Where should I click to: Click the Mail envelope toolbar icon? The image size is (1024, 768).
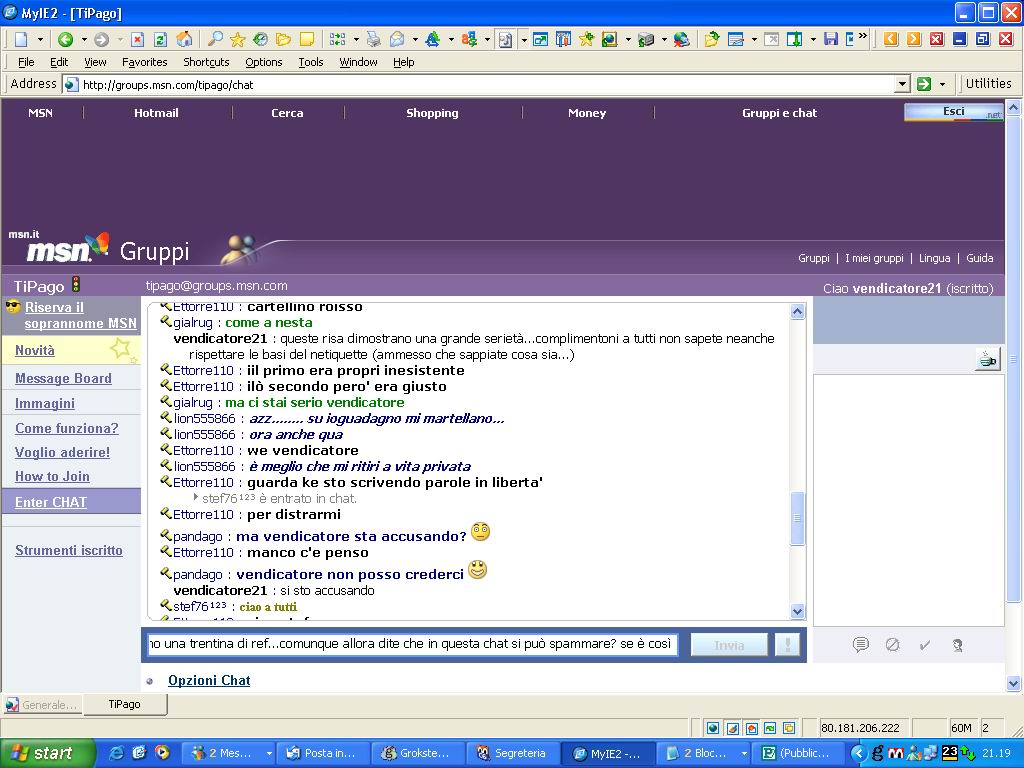click(397, 40)
